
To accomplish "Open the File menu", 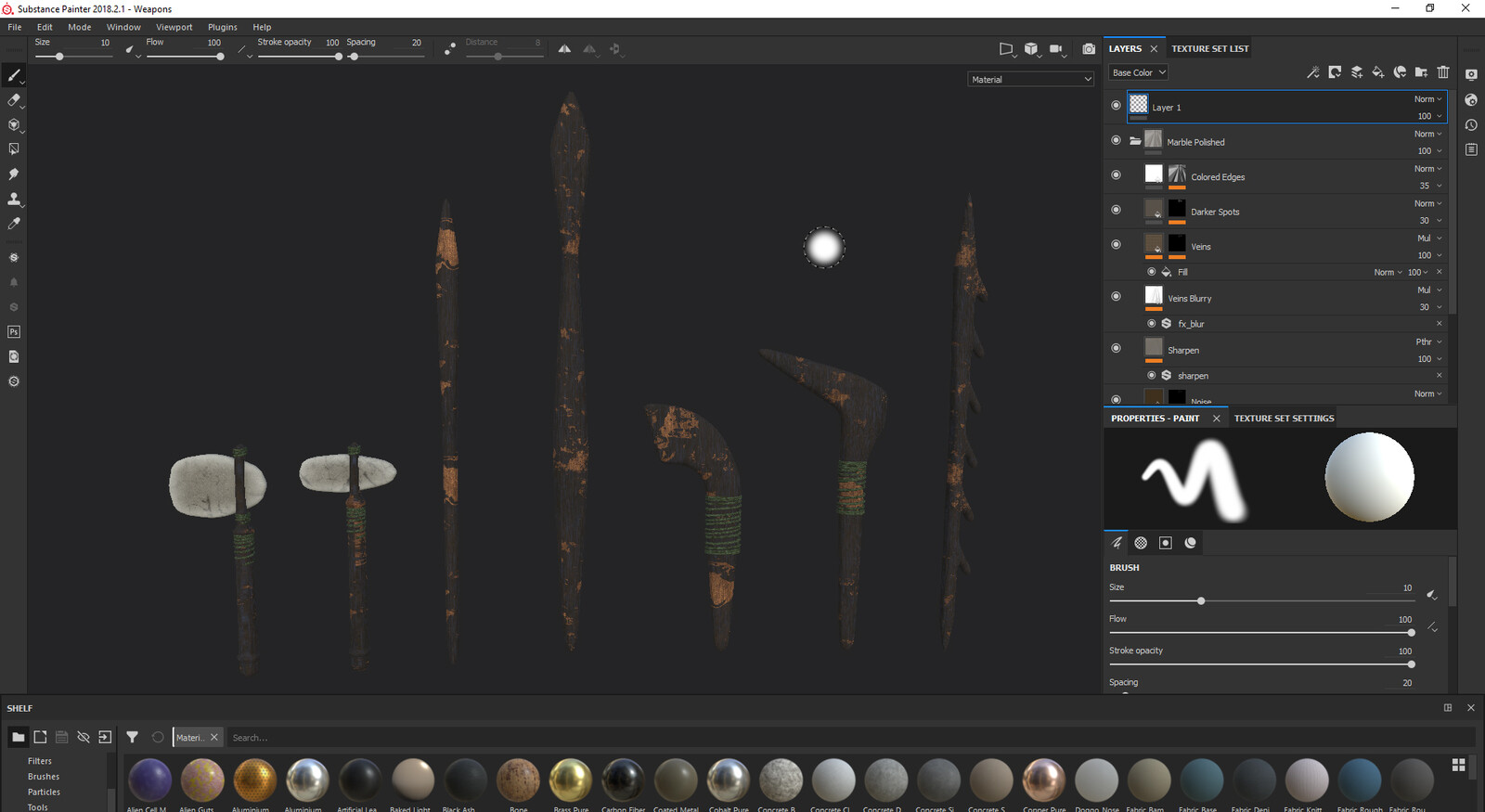I will coord(15,27).
